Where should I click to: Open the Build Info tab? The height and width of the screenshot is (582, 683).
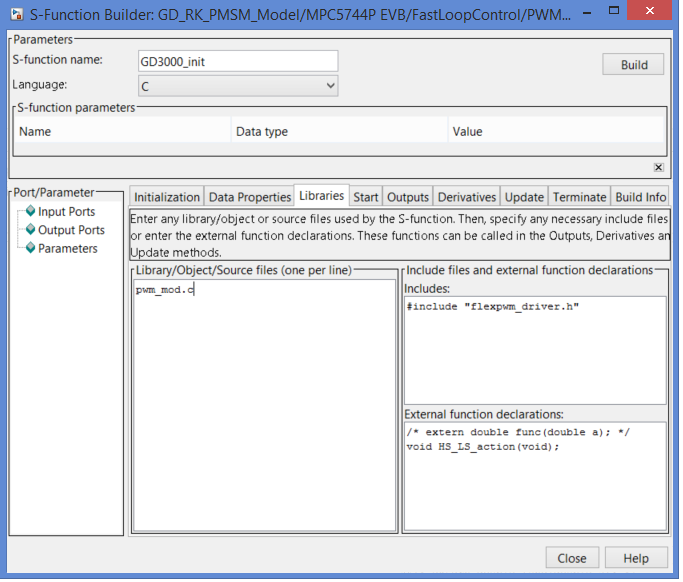(640, 197)
